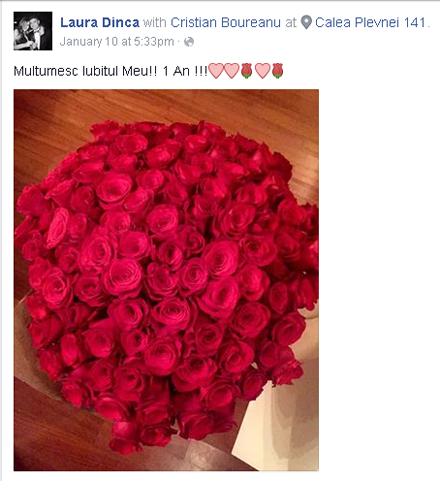The image size is (440, 481).
Task: Open the red roses bouquet photo
Action: (x=166, y=280)
